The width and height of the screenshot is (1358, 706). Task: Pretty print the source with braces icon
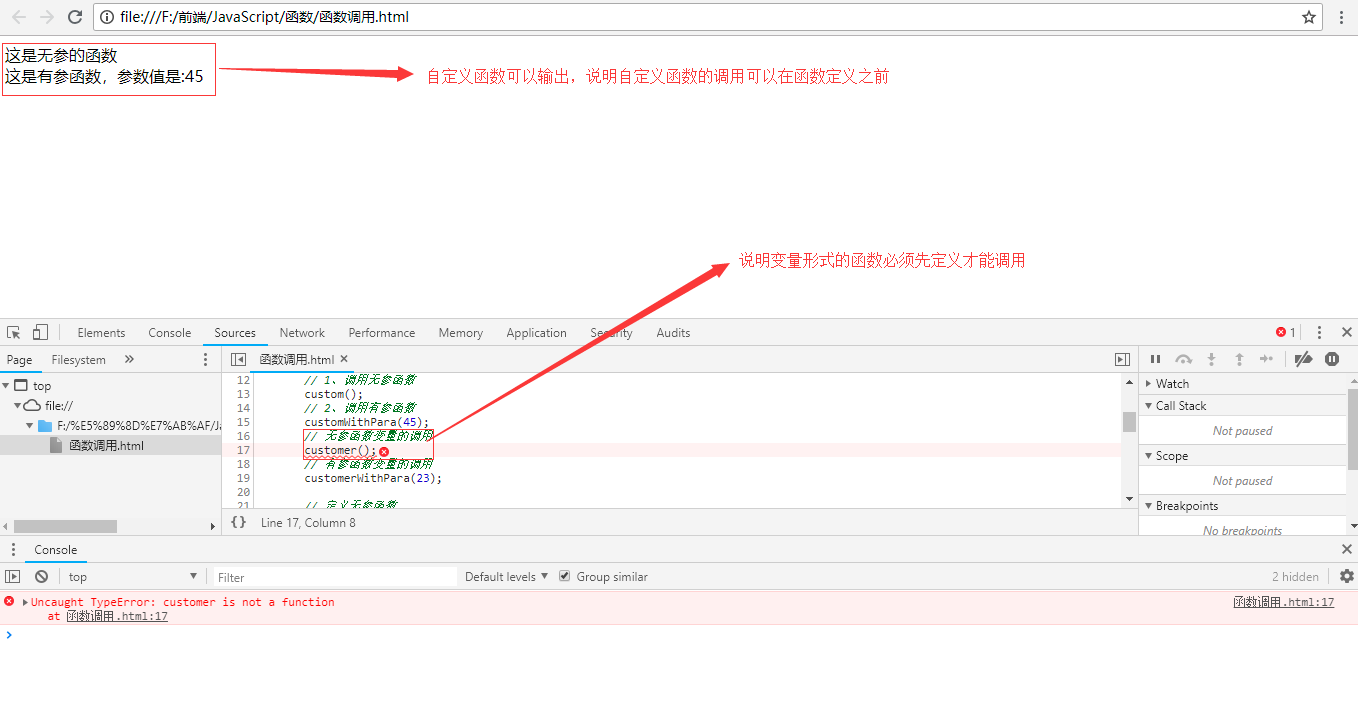[238, 522]
